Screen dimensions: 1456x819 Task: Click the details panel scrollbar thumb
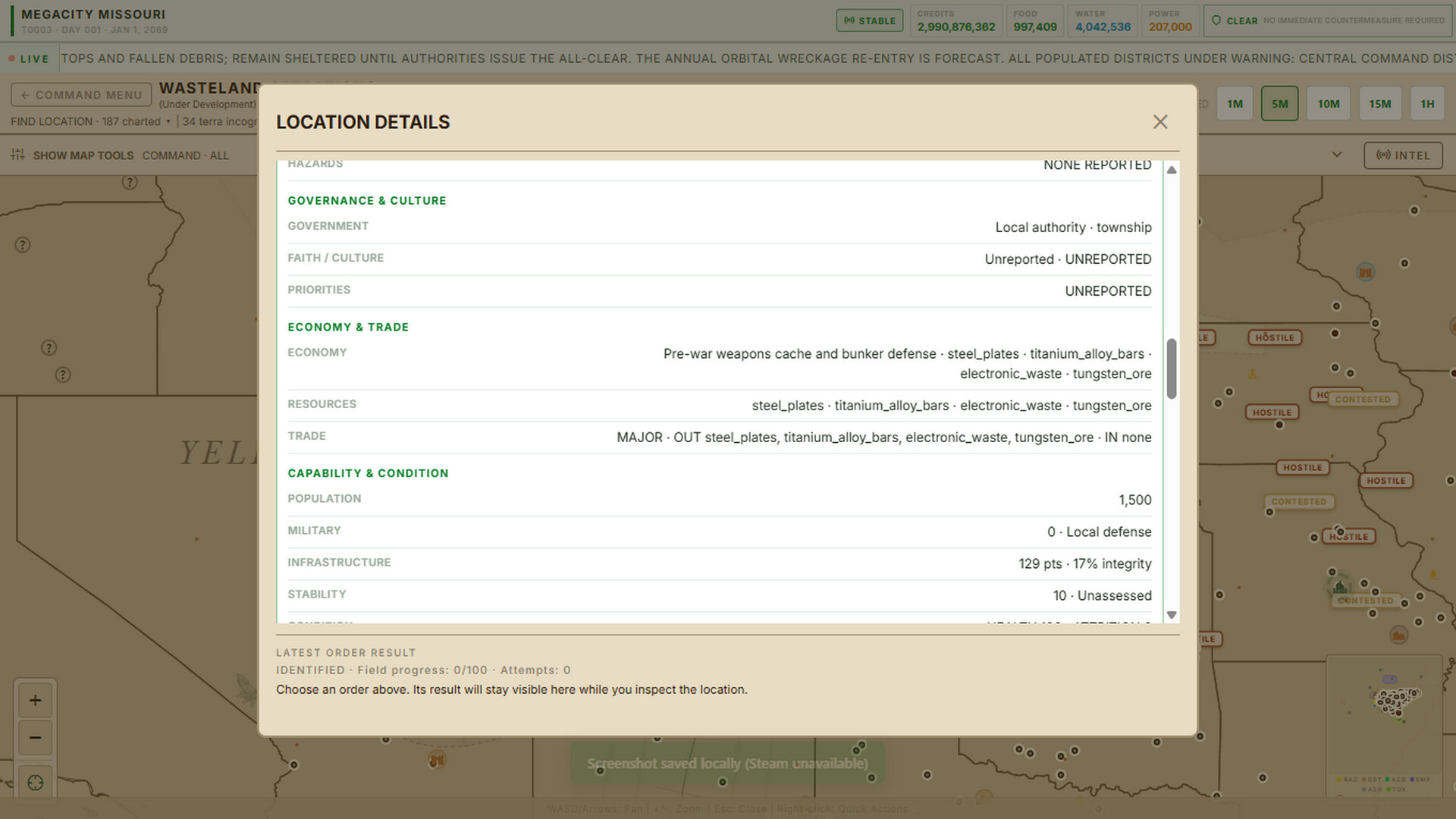1172,369
